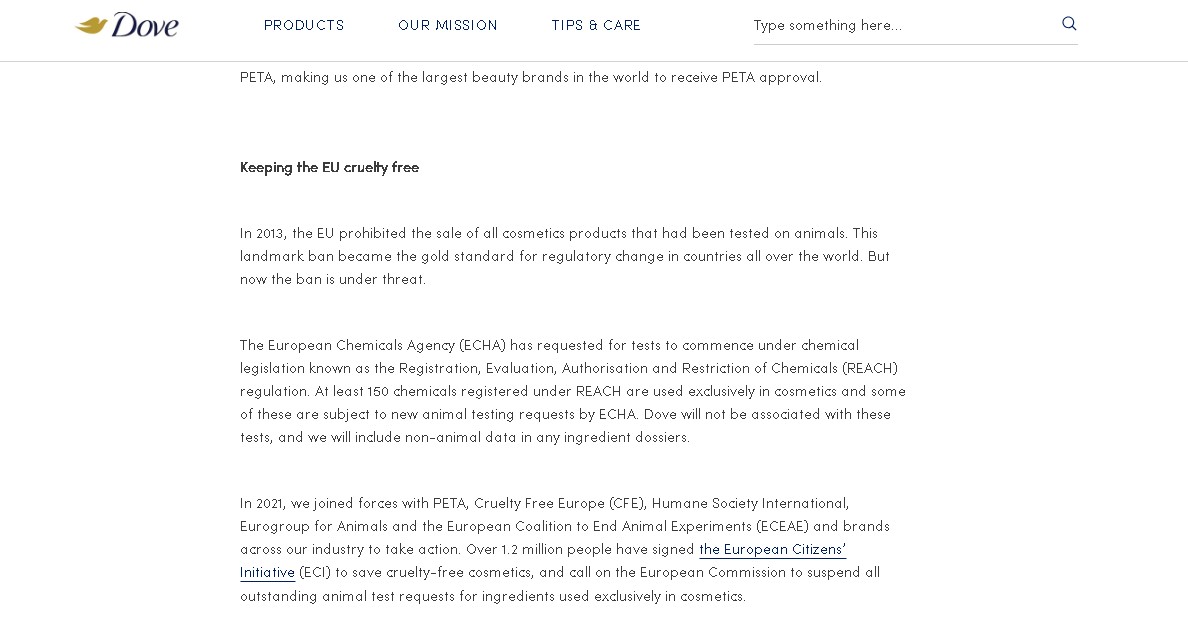Click the Dove home link in the header

point(127,25)
